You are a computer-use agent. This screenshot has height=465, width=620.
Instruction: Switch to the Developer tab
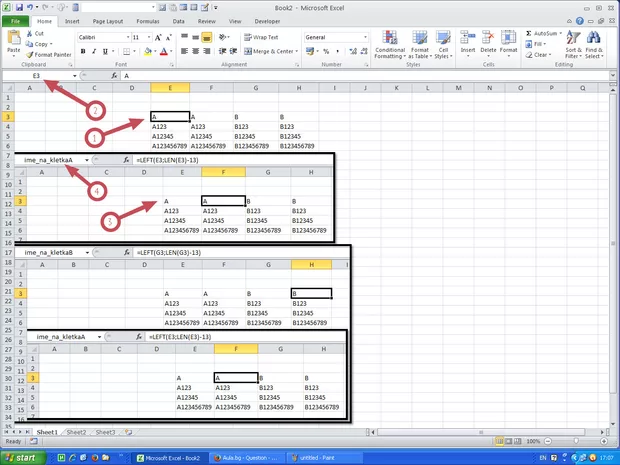coord(267,21)
